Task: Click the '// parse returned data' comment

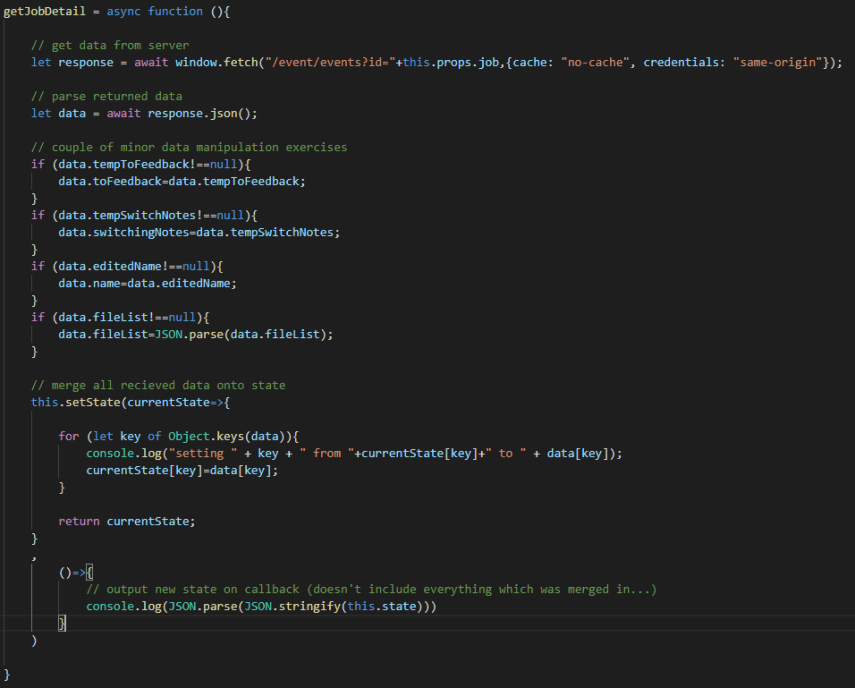Action: 107,96
